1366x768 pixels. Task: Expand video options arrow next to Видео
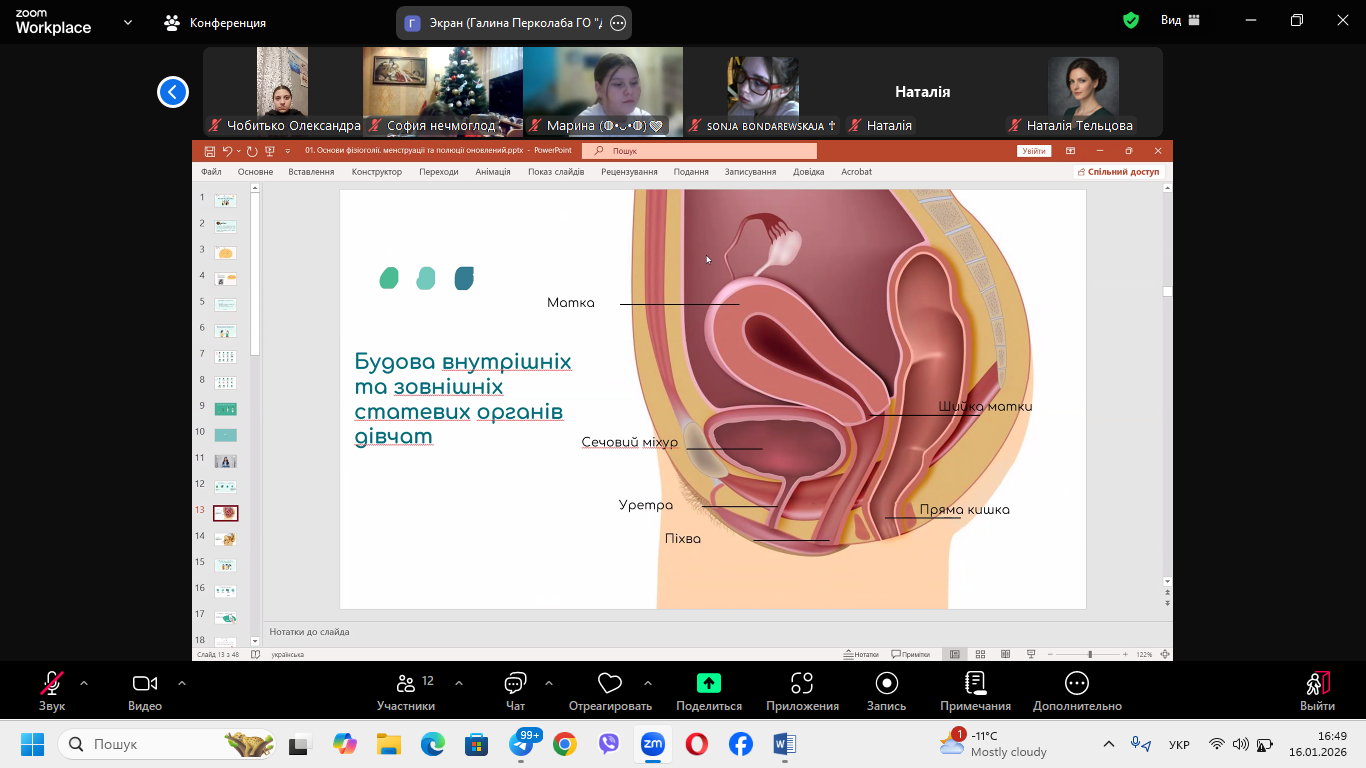tap(182, 683)
